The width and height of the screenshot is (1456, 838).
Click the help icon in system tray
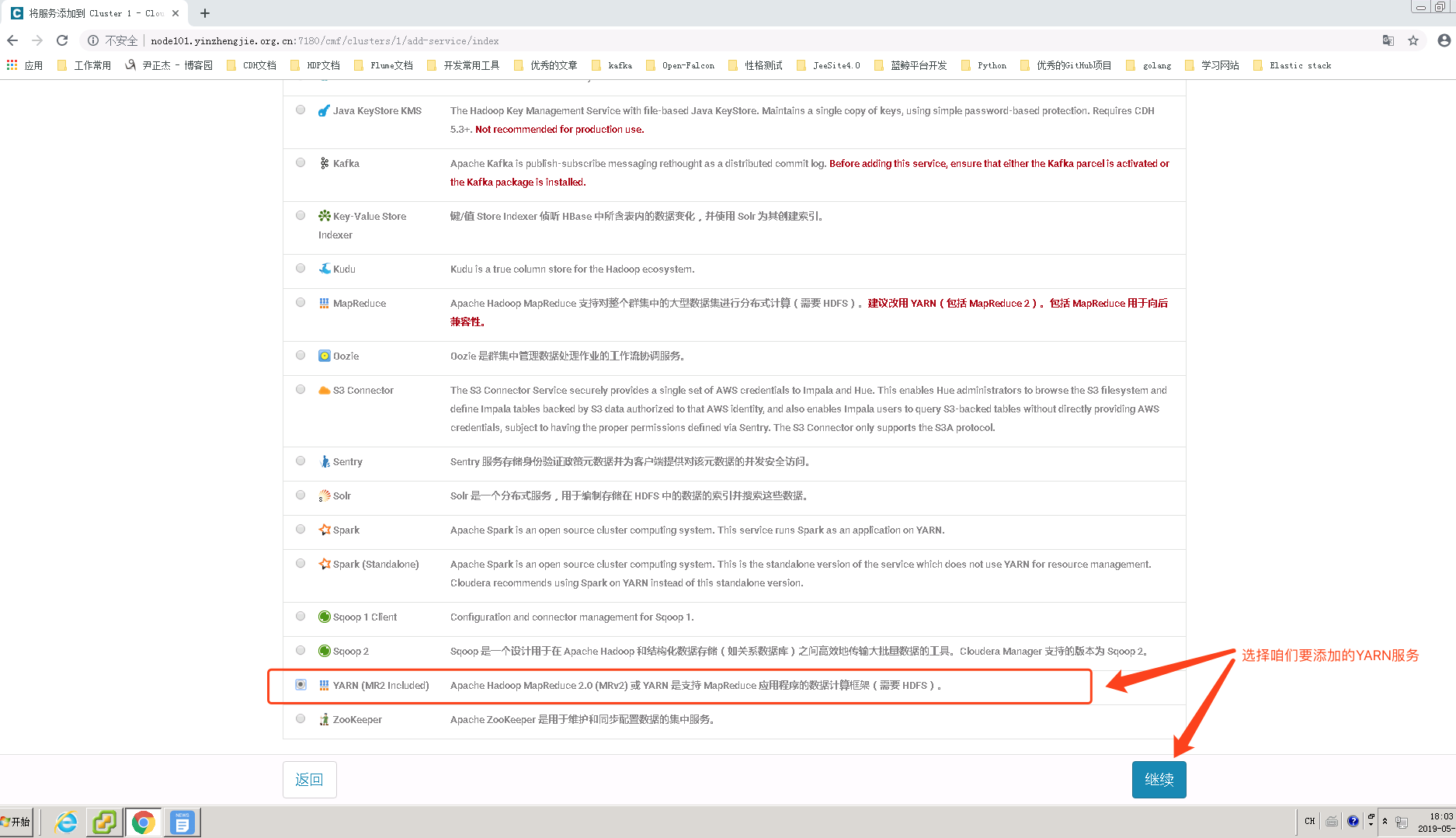tap(1353, 821)
